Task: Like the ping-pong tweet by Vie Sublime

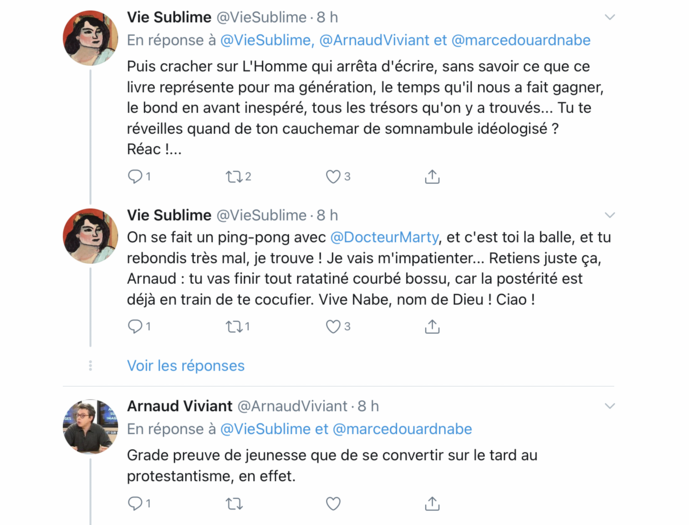Action: (334, 326)
